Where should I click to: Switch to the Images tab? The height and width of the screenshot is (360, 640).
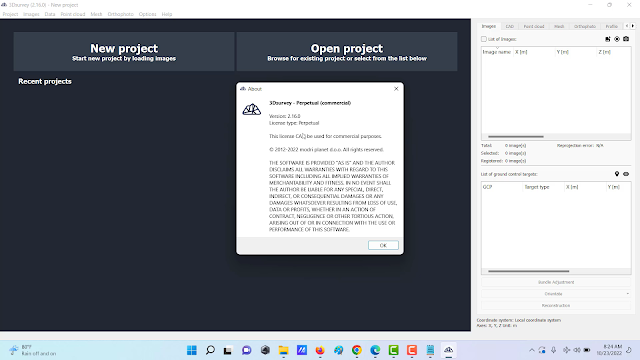click(x=489, y=26)
